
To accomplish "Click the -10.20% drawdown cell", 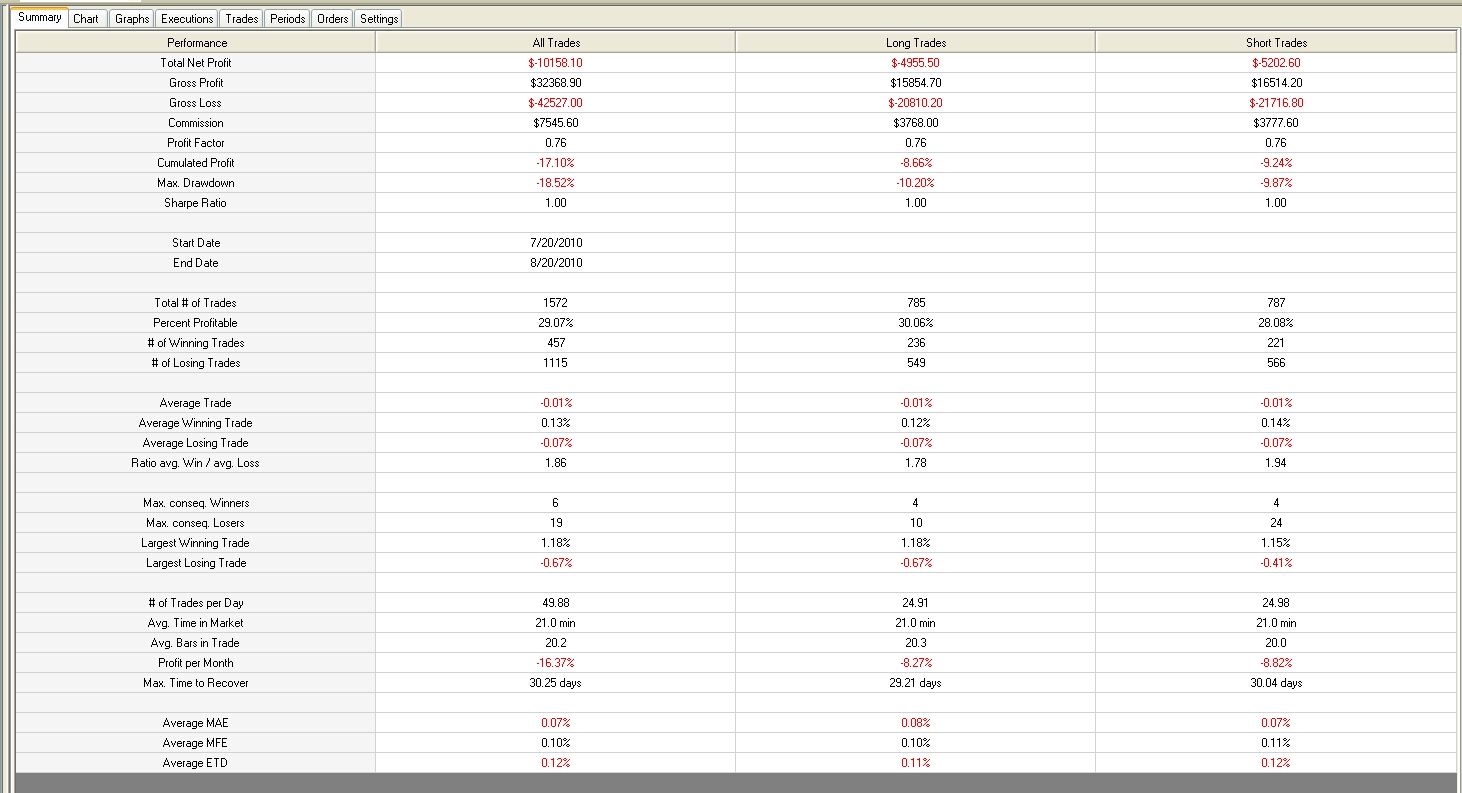I will 915,183.
